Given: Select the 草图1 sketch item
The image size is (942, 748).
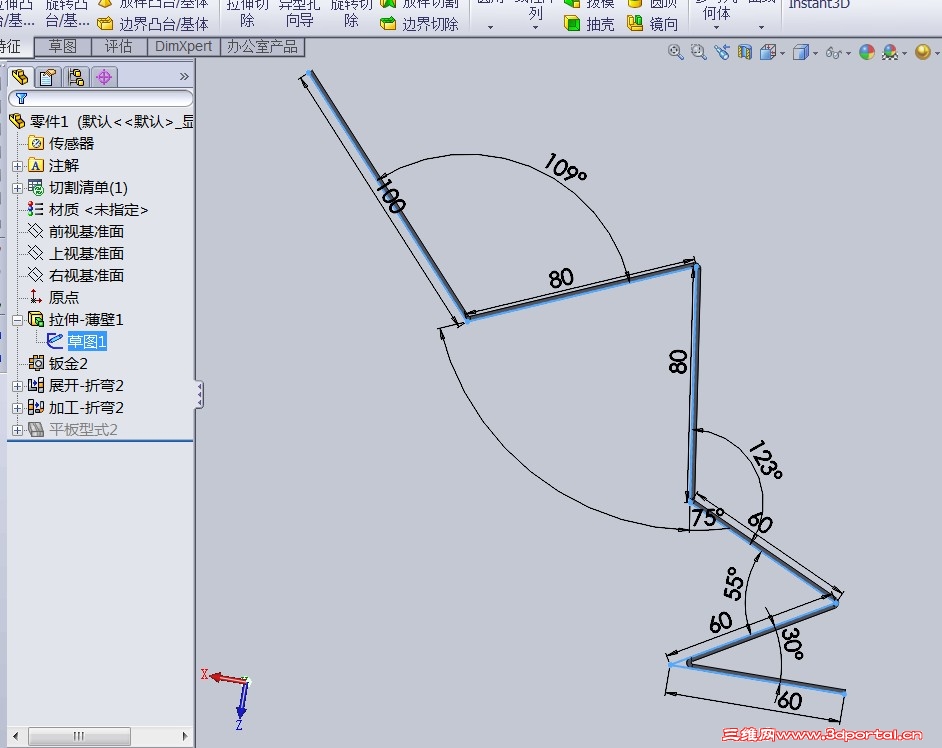Looking at the screenshot, I should coord(77,342).
